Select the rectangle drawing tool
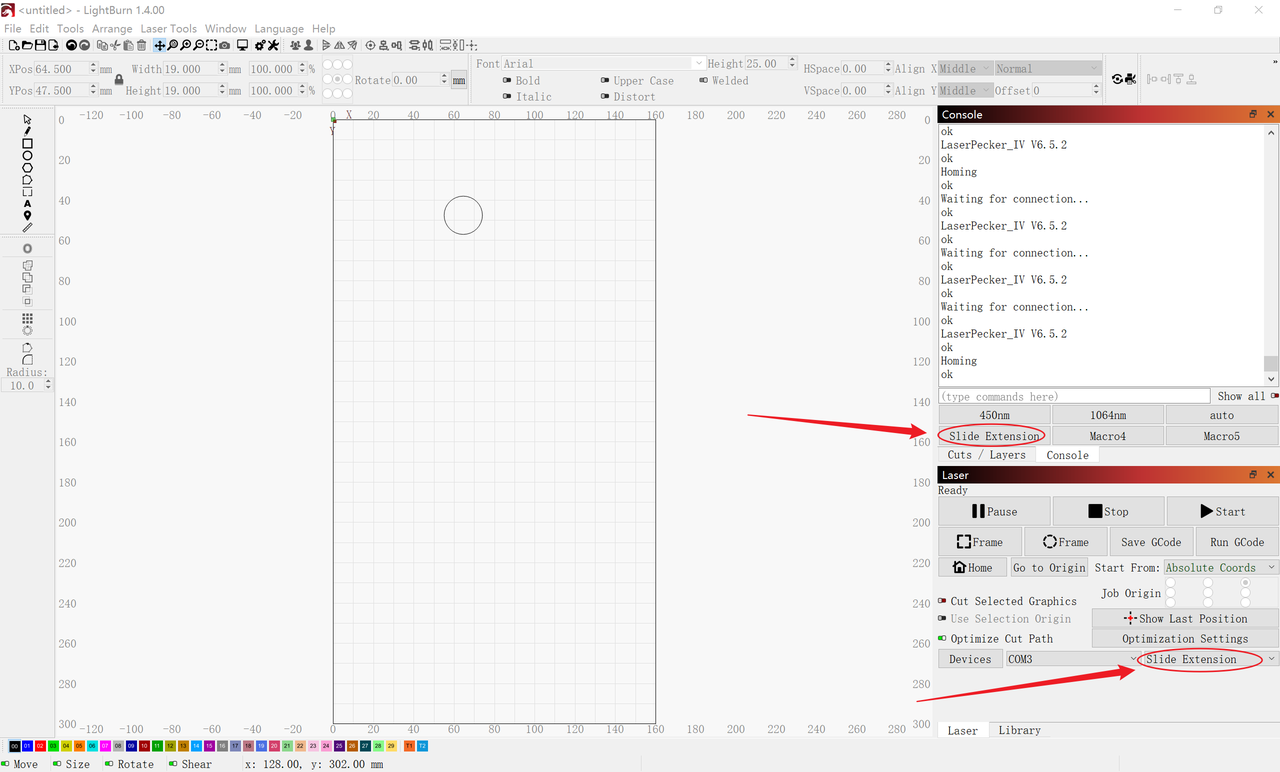 click(x=27, y=143)
